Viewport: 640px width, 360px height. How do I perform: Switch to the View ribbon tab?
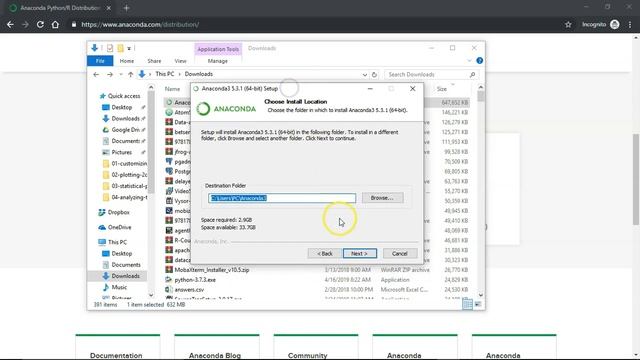[180, 61]
